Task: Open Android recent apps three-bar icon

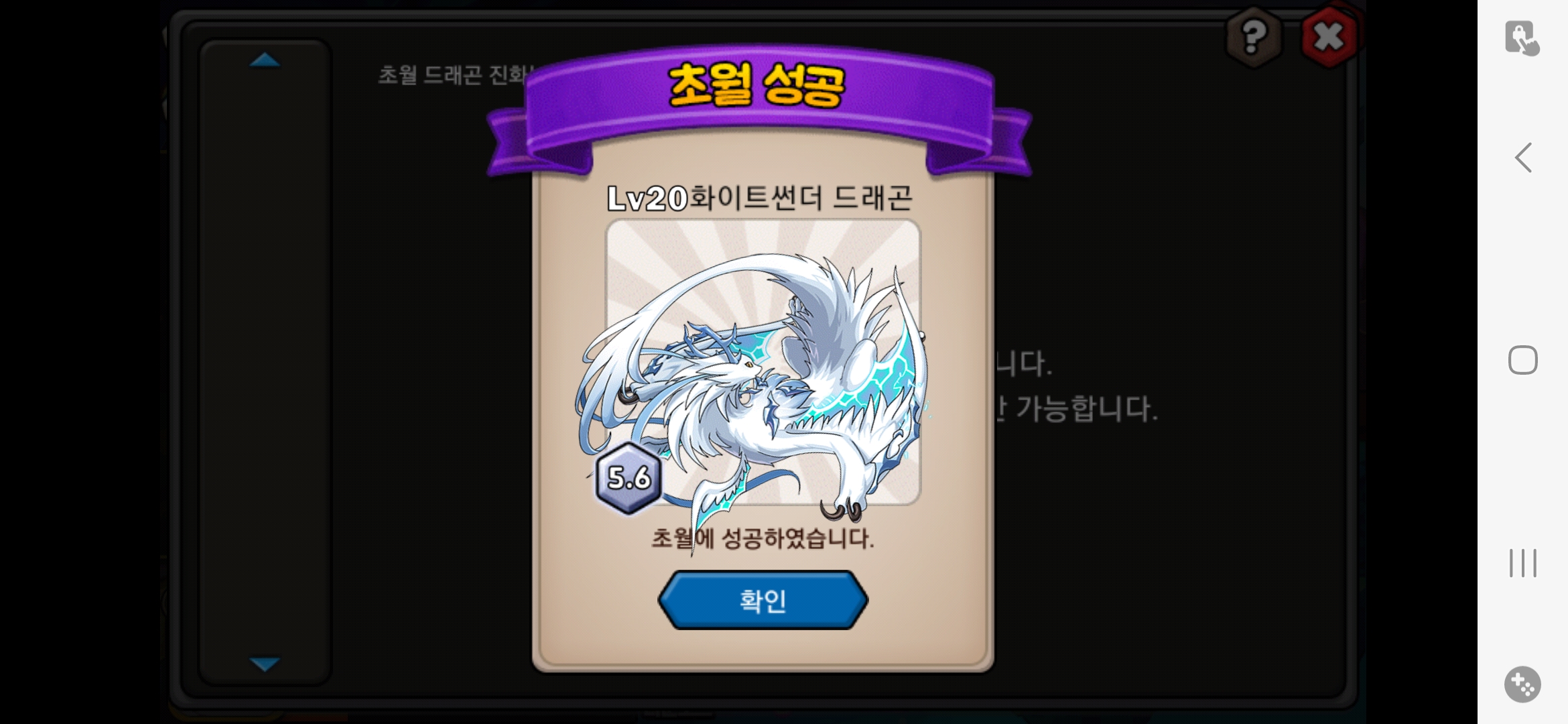Action: pyautogui.click(x=1523, y=562)
